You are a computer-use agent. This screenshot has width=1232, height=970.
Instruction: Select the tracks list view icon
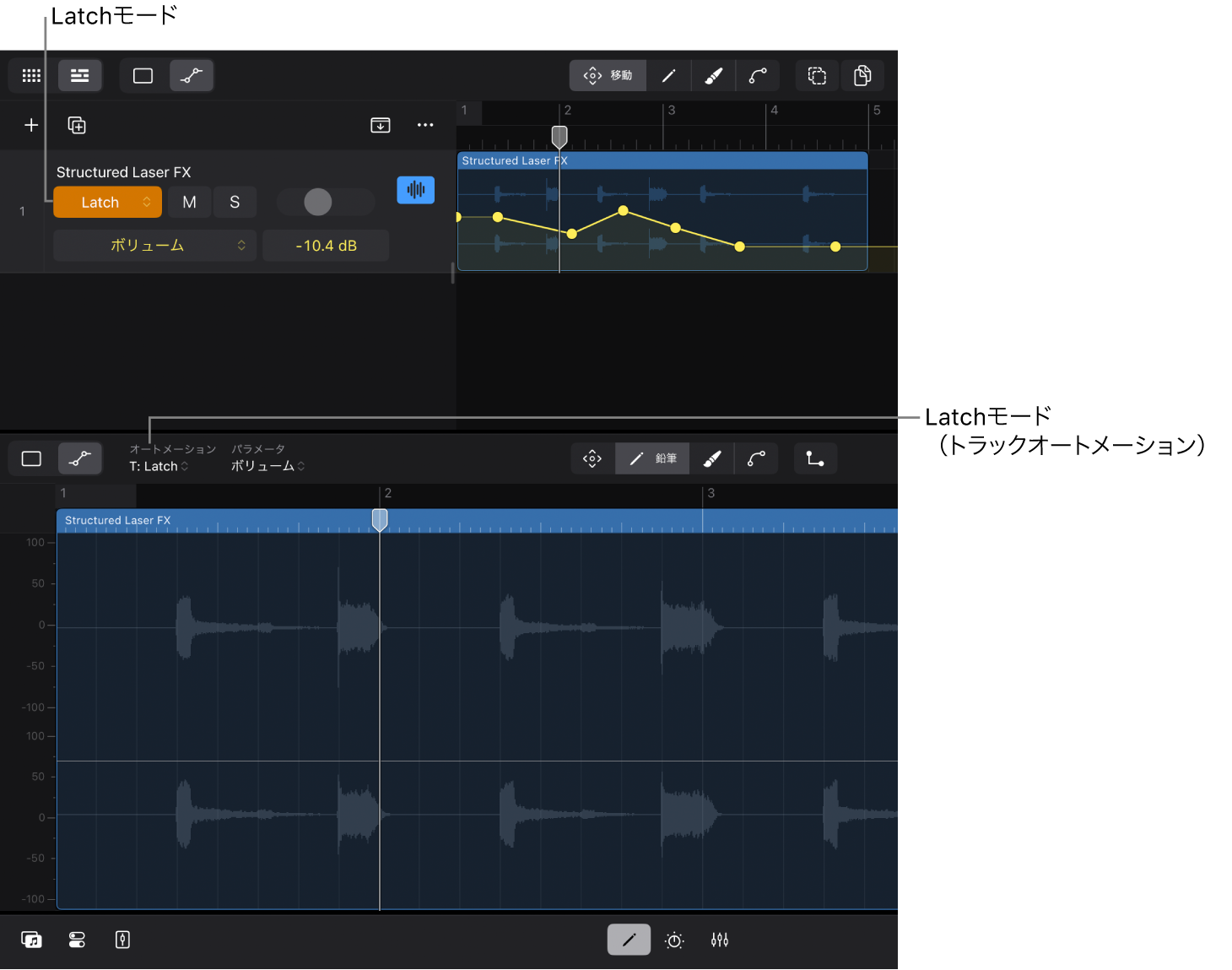[80, 76]
